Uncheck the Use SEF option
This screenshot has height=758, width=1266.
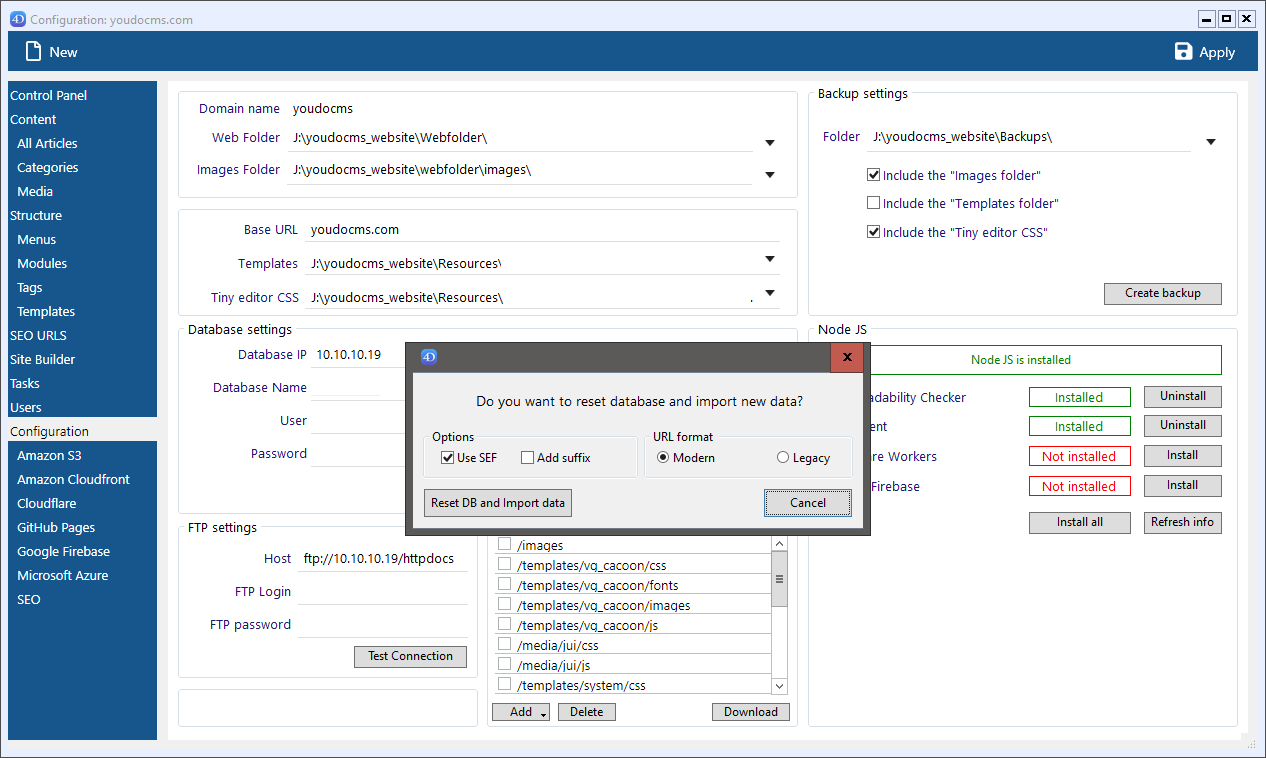(x=448, y=458)
